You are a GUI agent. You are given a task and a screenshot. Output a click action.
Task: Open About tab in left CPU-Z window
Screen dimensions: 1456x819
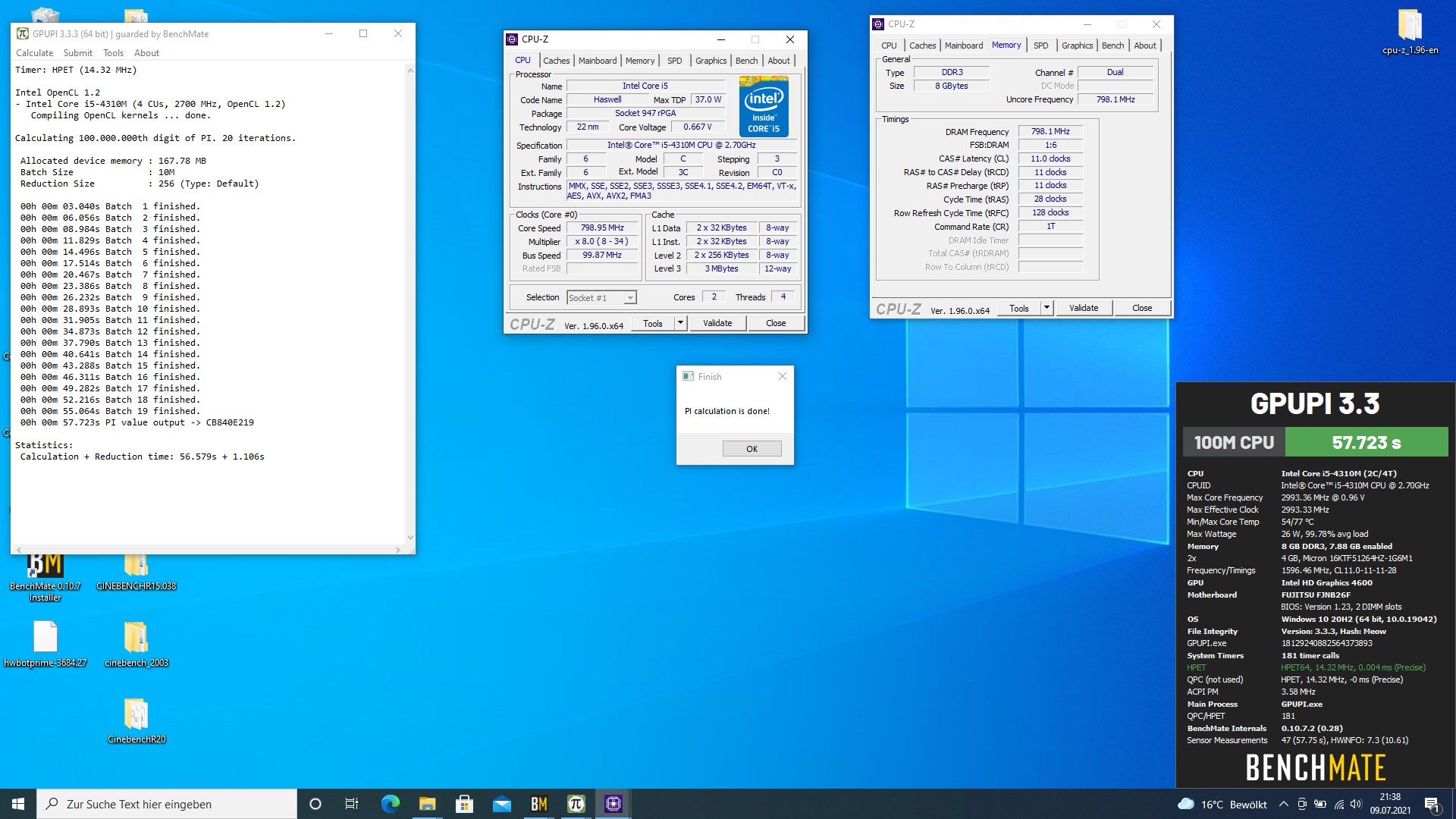[779, 61]
